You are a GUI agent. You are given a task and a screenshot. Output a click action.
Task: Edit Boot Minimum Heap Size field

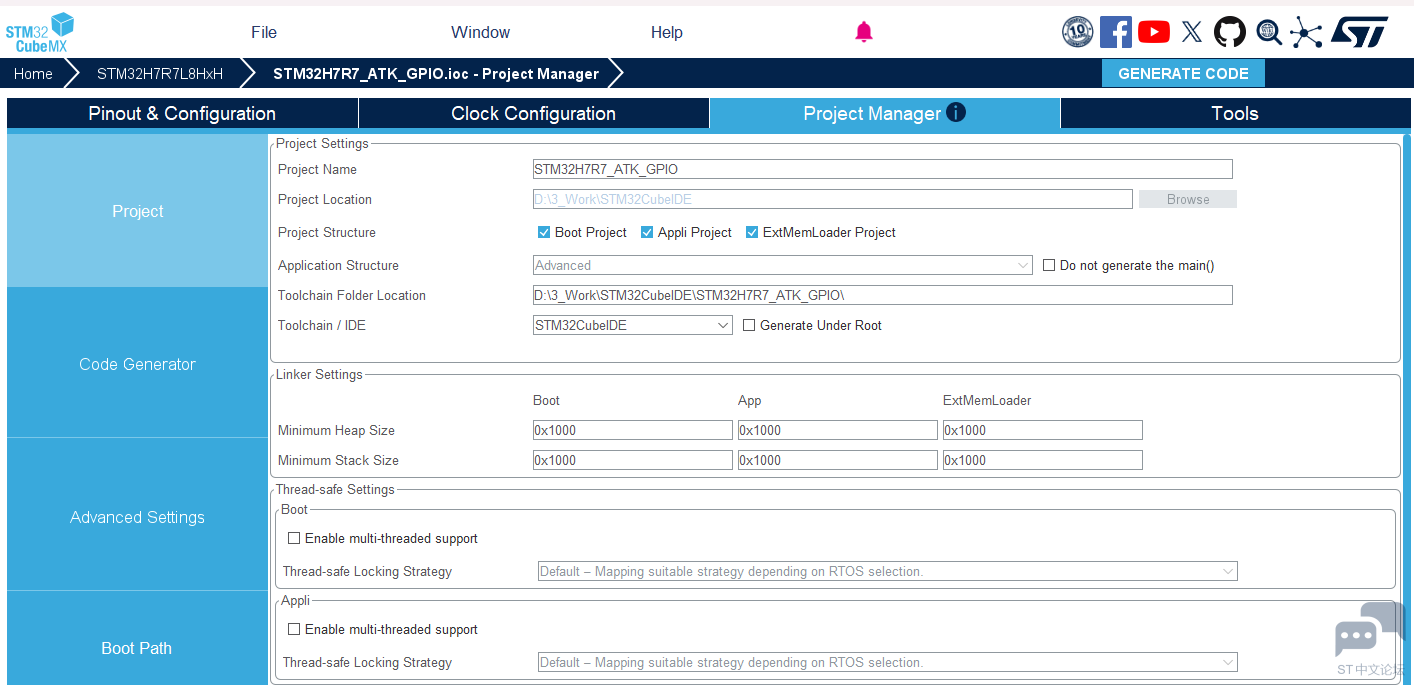(x=633, y=430)
